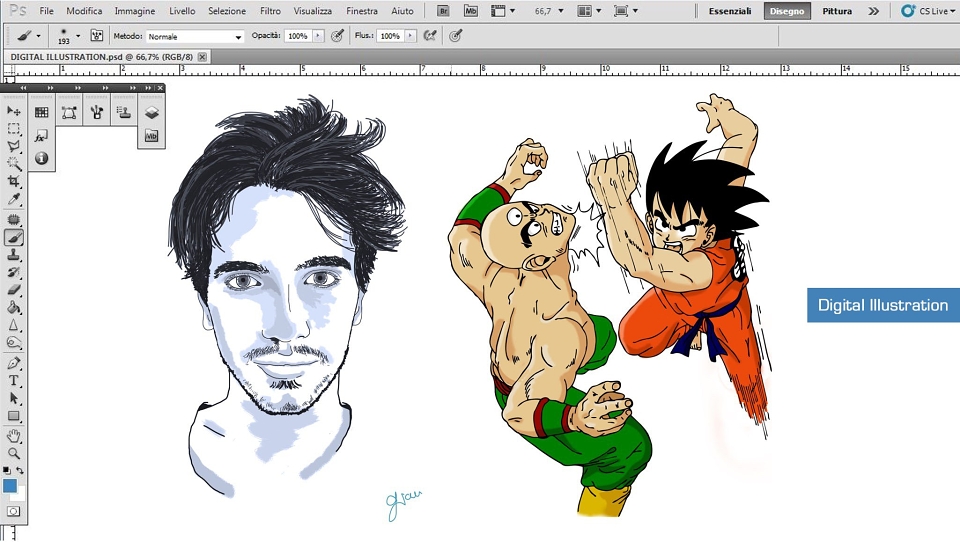Select the Brush tool in the toolbox
The height and width of the screenshot is (542, 960).
[x=13, y=238]
